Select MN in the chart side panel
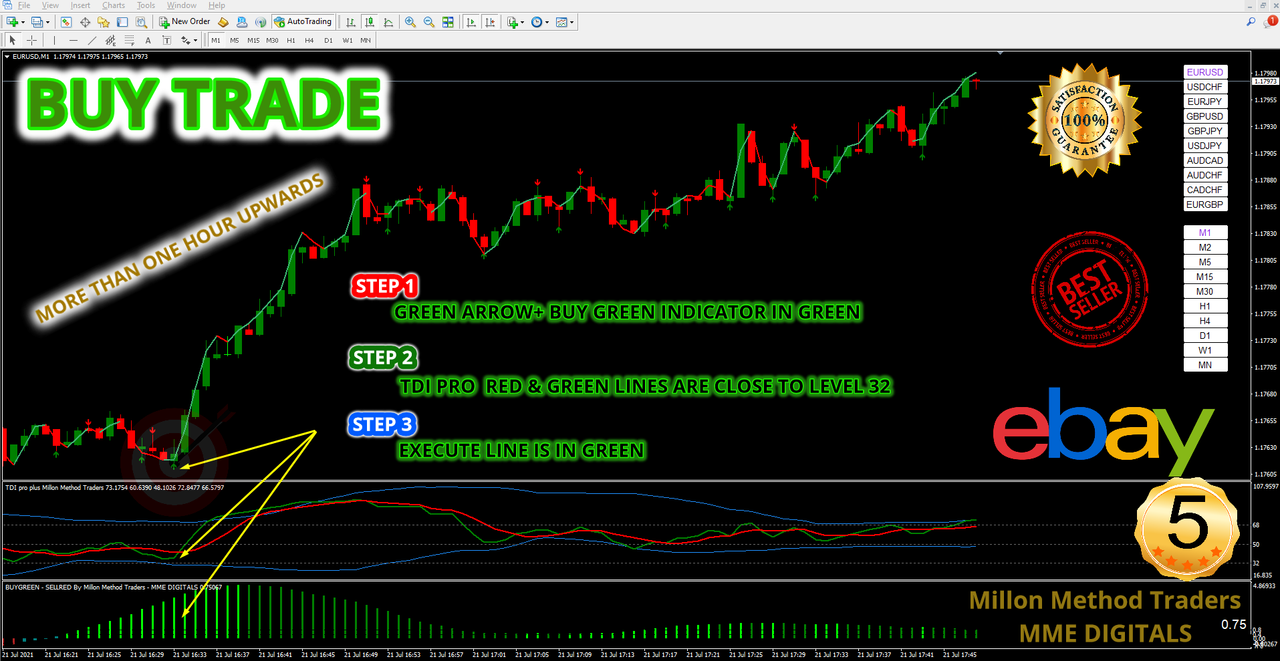Image resolution: width=1280 pixels, height=661 pixels. click(x=1204, y=365)
